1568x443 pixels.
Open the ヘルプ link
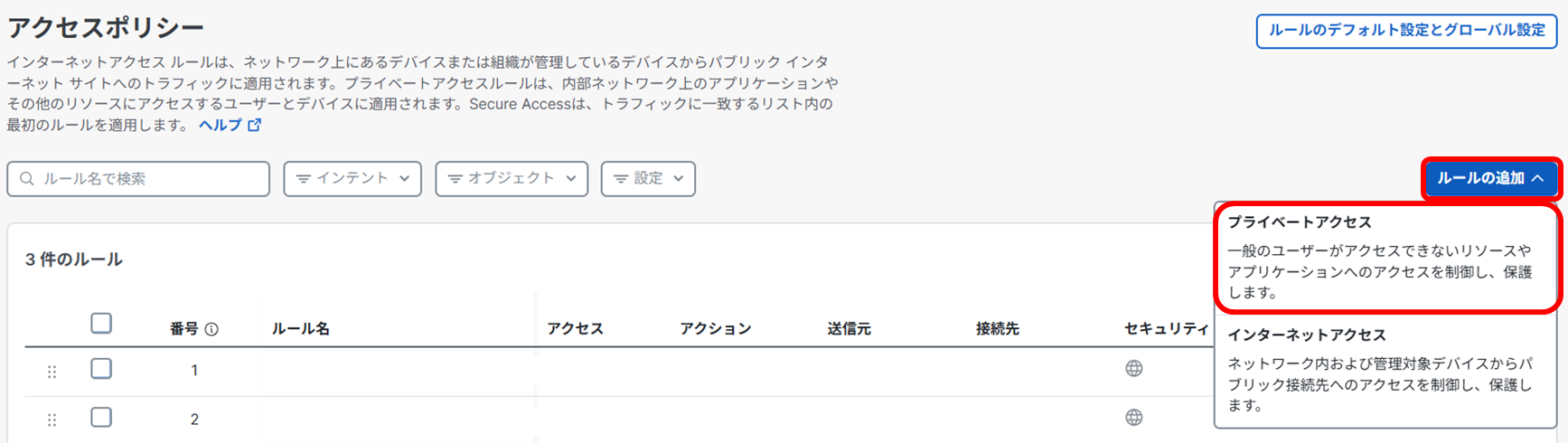point(220,126)
